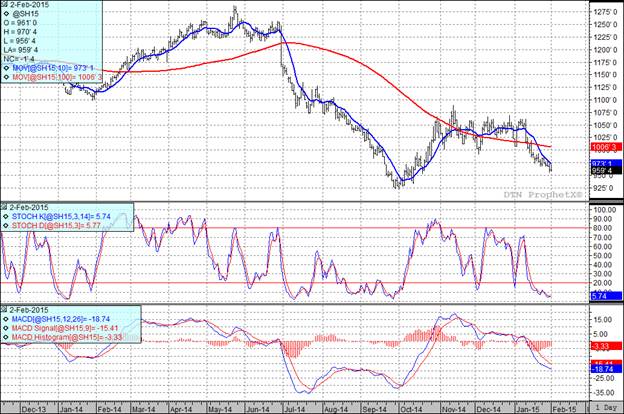Viewport: 624px width, 414px height.
Task: Click the 50.00 stochastic axis label
Action: coord(603,256)
